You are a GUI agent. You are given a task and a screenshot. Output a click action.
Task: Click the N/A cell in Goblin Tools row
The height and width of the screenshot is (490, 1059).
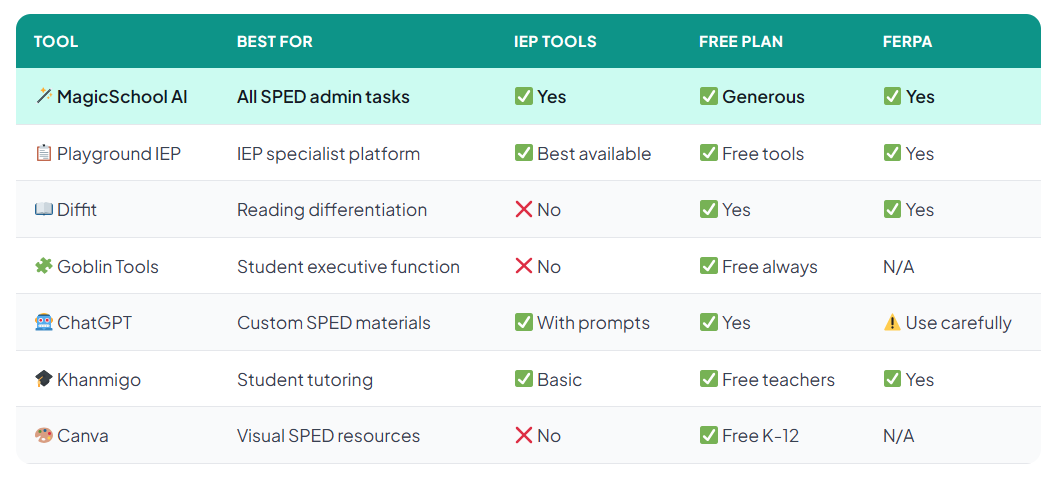click(899, 267)
